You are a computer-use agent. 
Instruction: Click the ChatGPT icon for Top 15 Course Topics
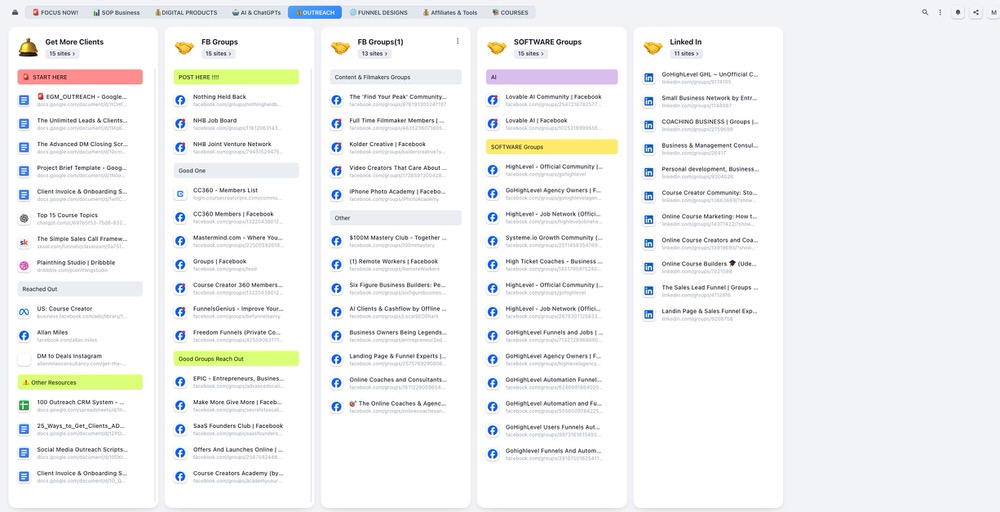(x=24, y=219)
